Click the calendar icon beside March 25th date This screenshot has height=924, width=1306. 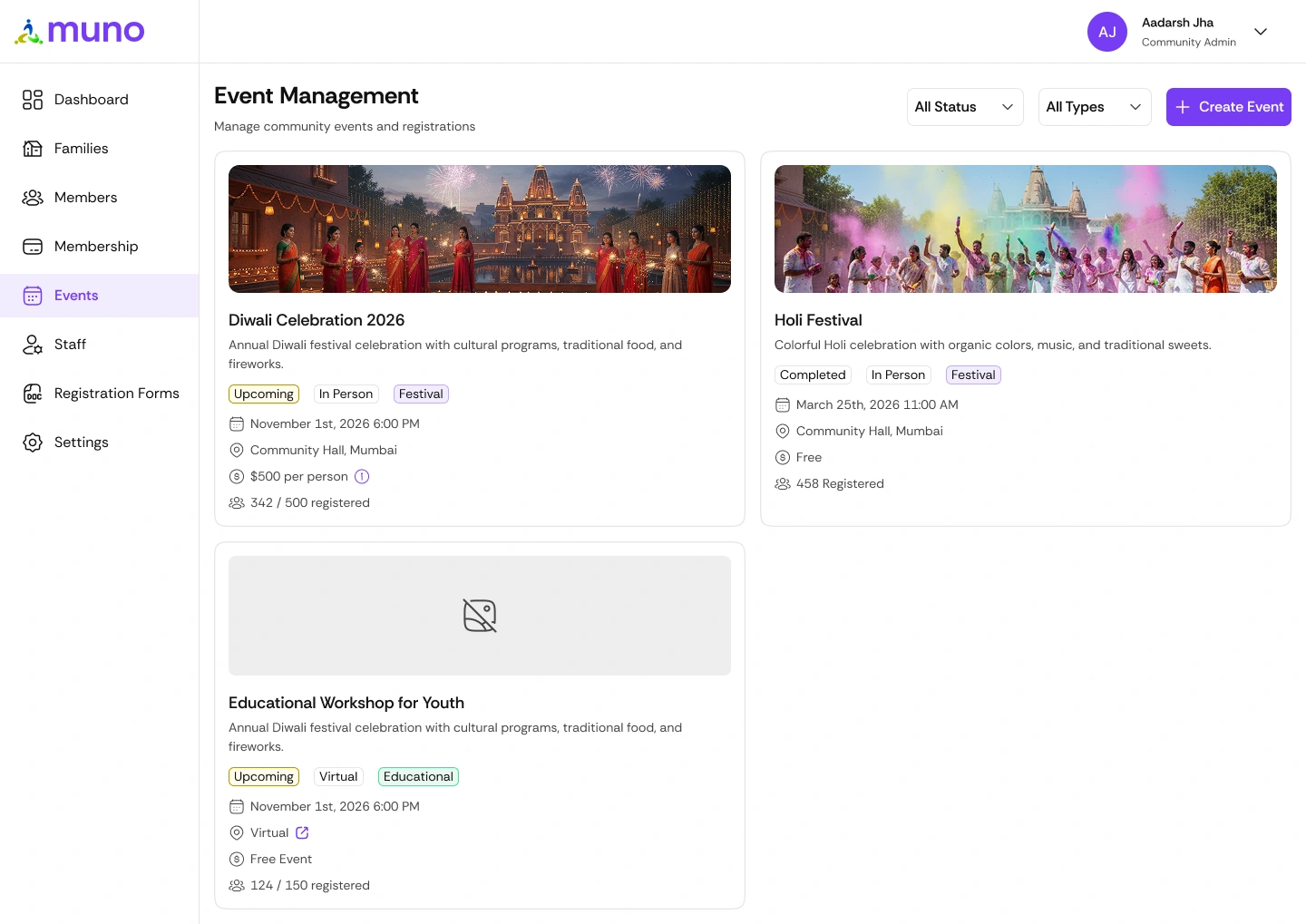coord(783,405)
